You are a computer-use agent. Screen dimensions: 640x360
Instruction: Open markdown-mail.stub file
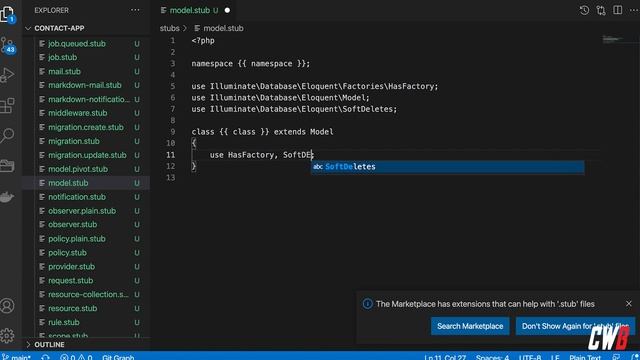click(x=84, y=85)
